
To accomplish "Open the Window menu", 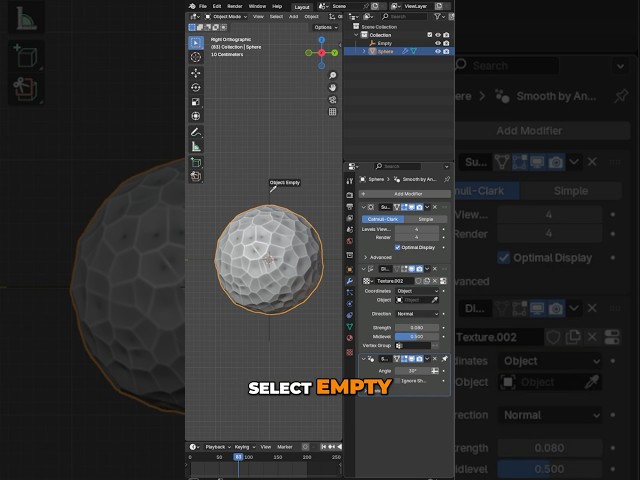I will (x=257, y=6).
